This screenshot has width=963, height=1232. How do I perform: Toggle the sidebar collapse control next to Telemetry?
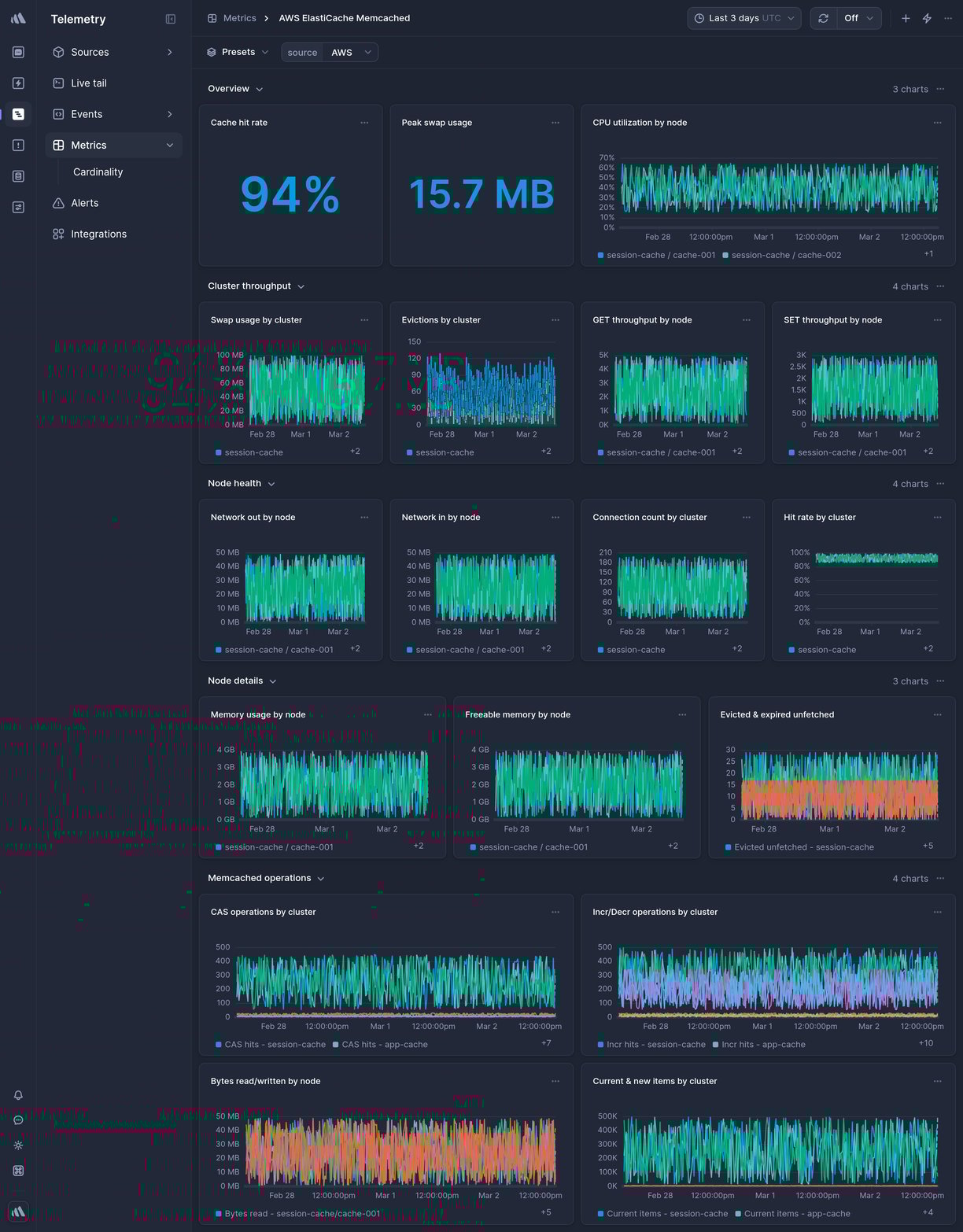pyautogui.click(x=171, y=19)
